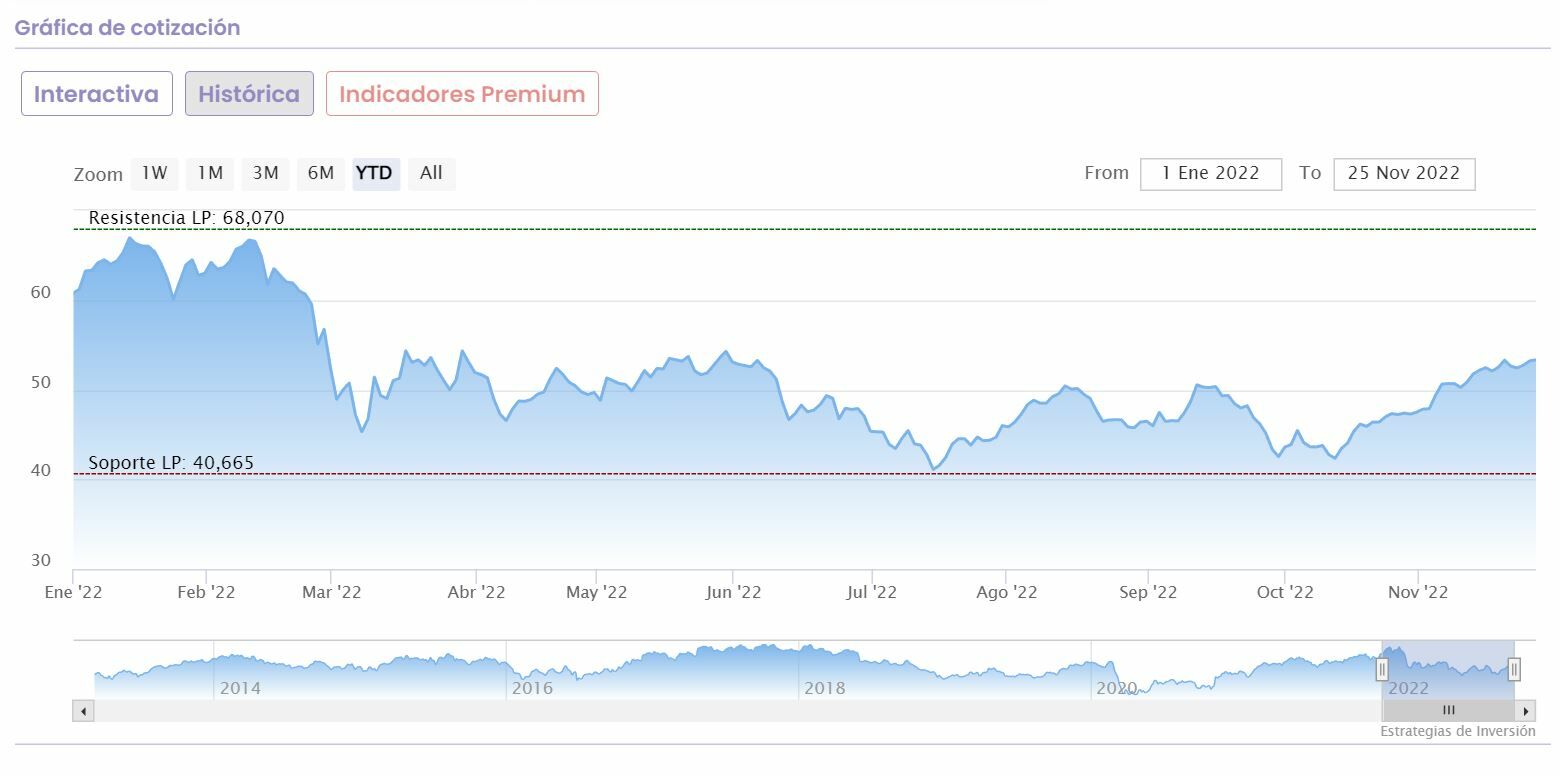
Task: Click the To date field
Action: 1403,173
